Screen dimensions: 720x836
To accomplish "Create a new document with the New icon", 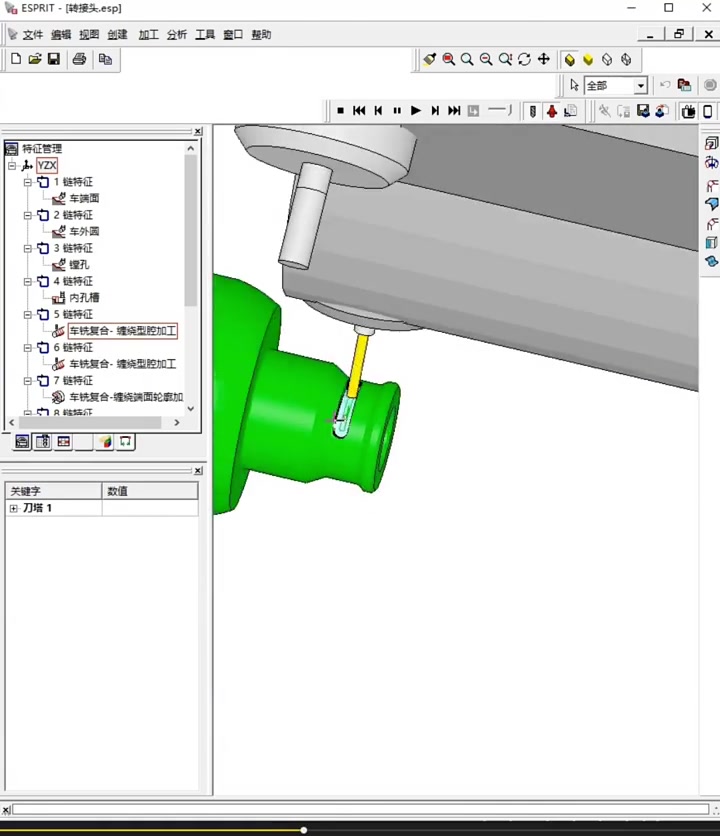I will click(16, 59).
